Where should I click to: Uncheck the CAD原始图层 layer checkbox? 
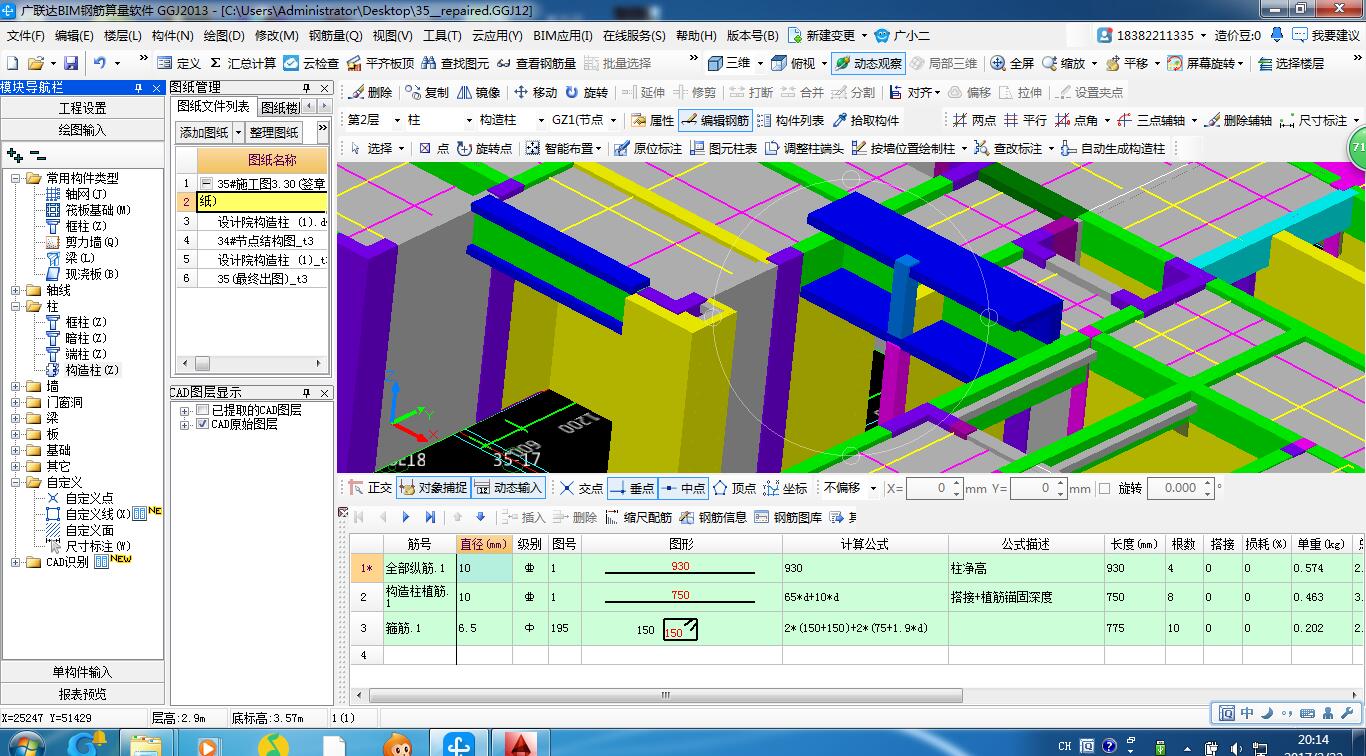203,424
